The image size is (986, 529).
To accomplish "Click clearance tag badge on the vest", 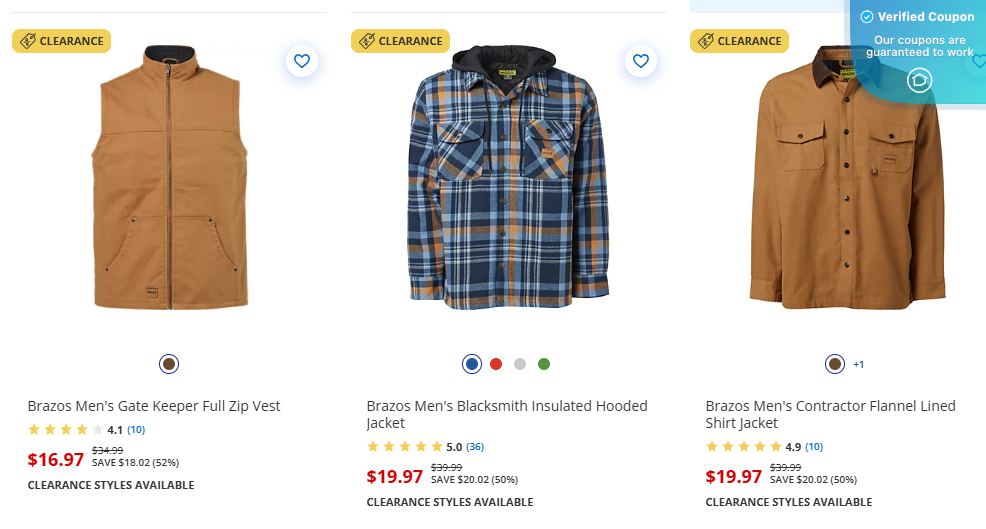I will (x=62, y=41).
